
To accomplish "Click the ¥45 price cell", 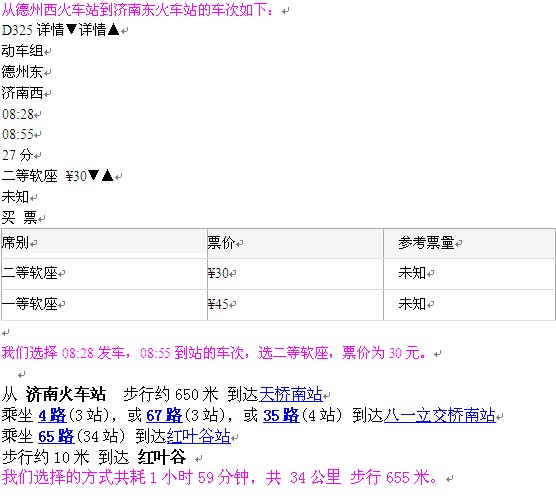I will point(295,305).
